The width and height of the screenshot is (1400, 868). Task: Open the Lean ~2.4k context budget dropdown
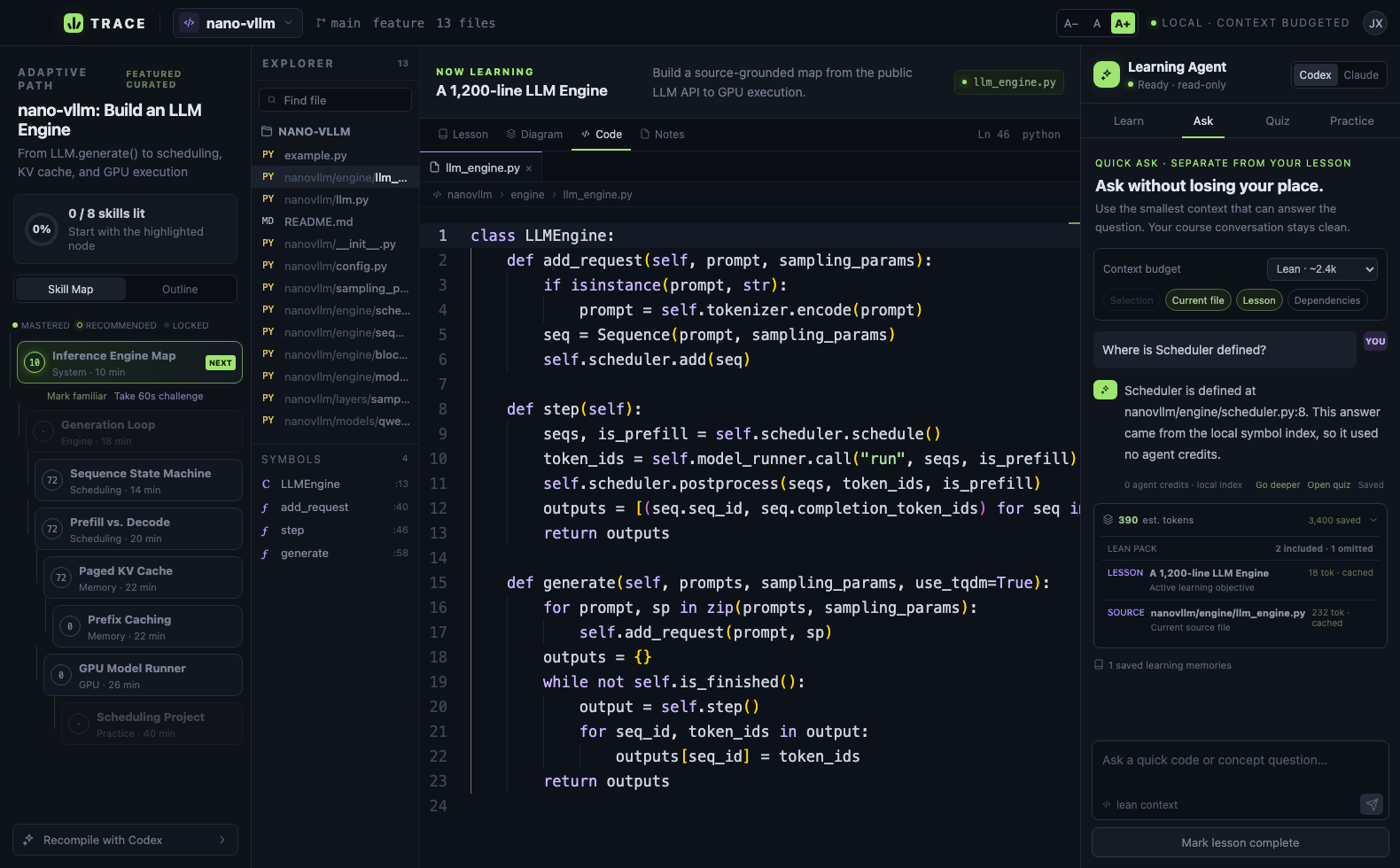pyautogui.click(x=1322, y=269)
